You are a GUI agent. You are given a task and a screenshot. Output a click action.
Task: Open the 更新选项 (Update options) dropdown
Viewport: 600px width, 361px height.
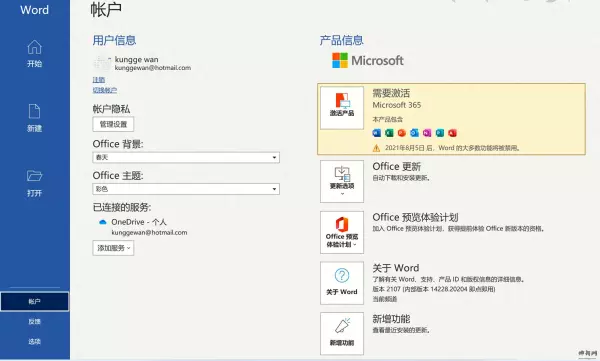[x=342, y=181]
